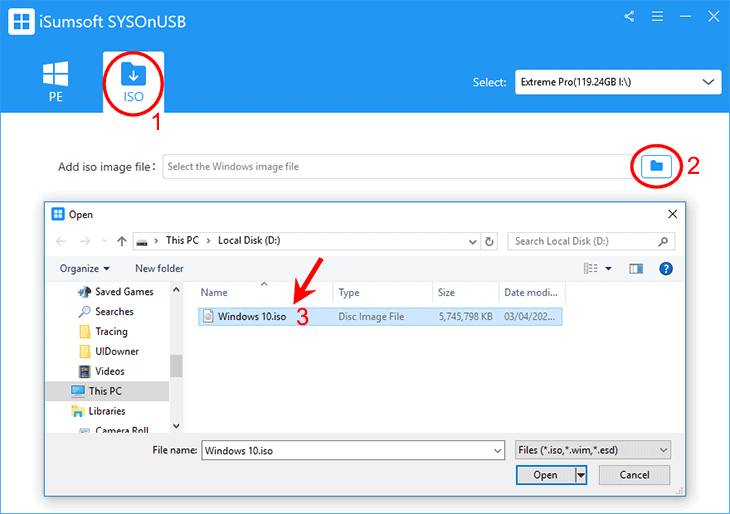Click the drive icon in address bar

pos(142,242)
